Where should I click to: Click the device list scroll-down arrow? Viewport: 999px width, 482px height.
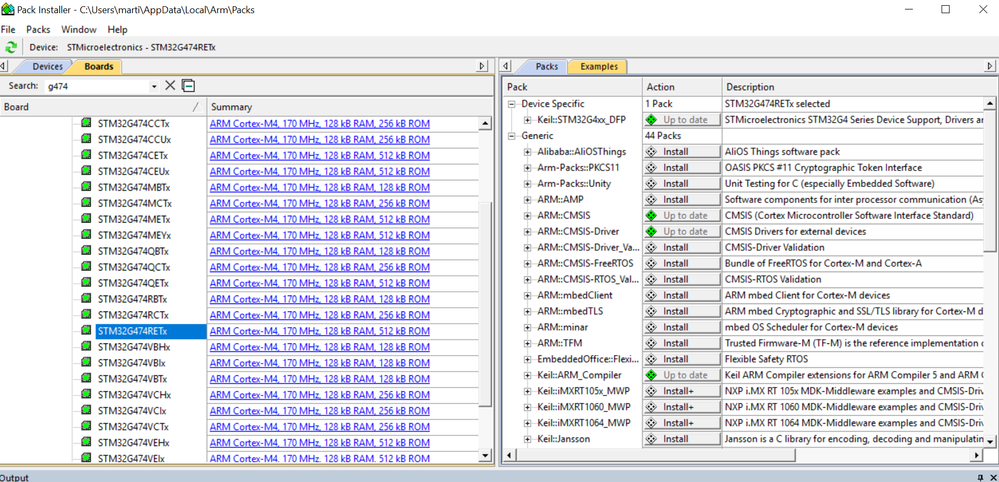pyautogui.click(x=485, y=455)
